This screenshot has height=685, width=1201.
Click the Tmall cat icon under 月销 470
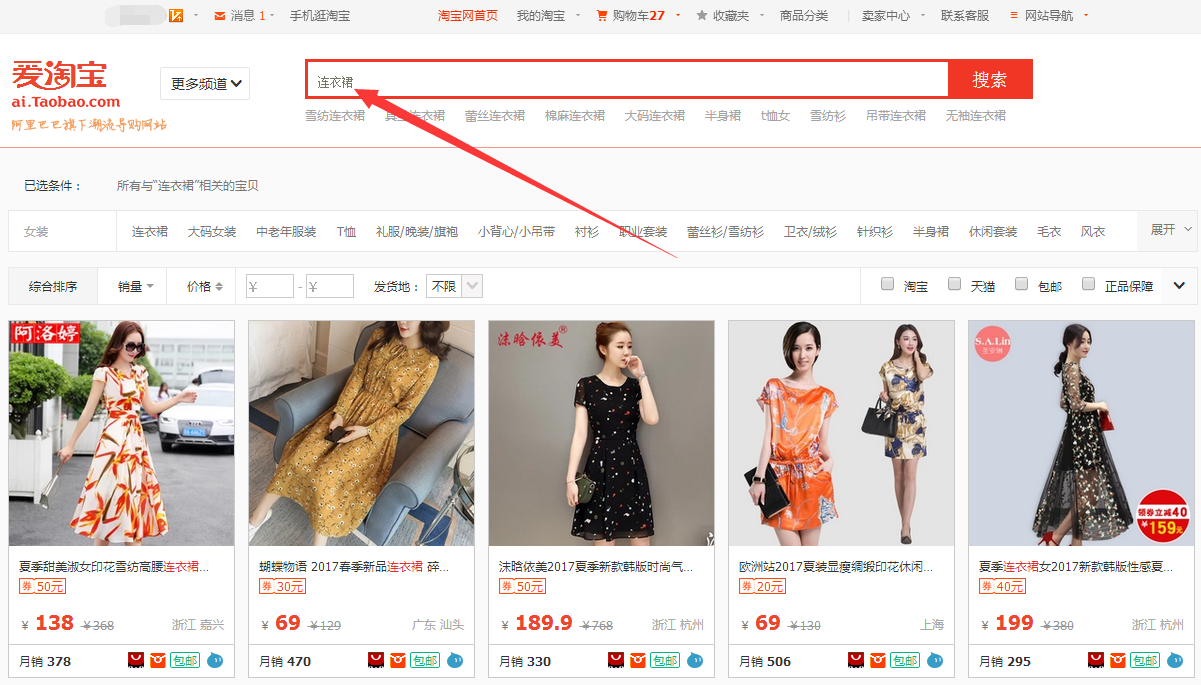point(376,660)
